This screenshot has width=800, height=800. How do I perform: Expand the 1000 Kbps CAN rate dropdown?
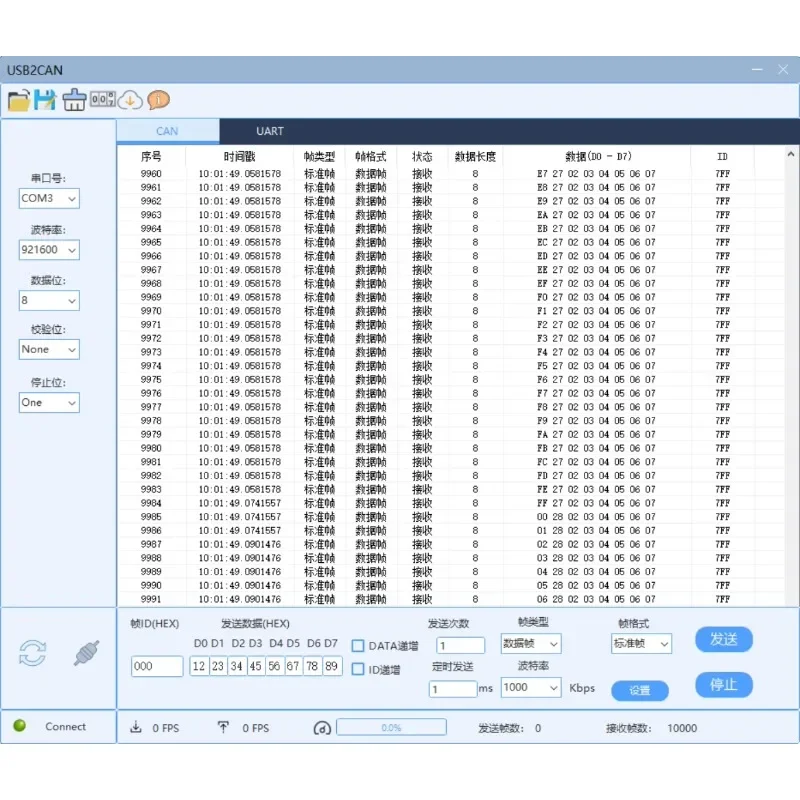pos(530,687)
